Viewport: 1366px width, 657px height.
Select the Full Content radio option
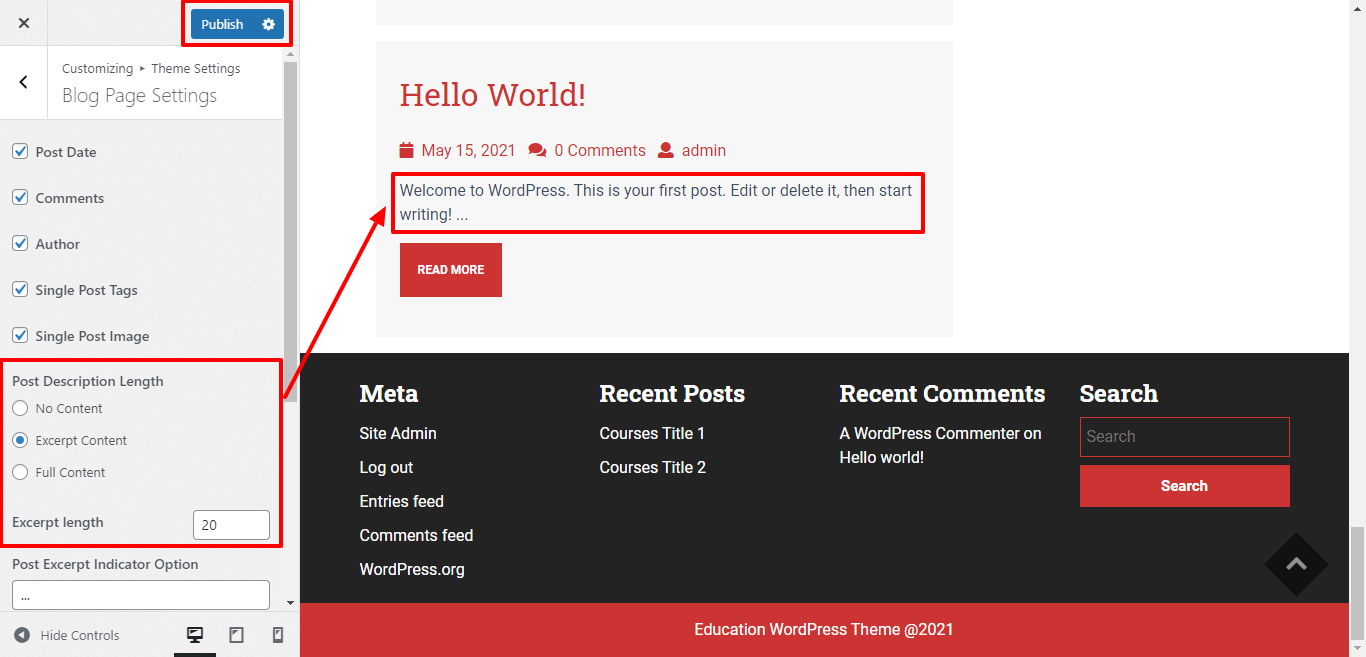click(20, 472)
